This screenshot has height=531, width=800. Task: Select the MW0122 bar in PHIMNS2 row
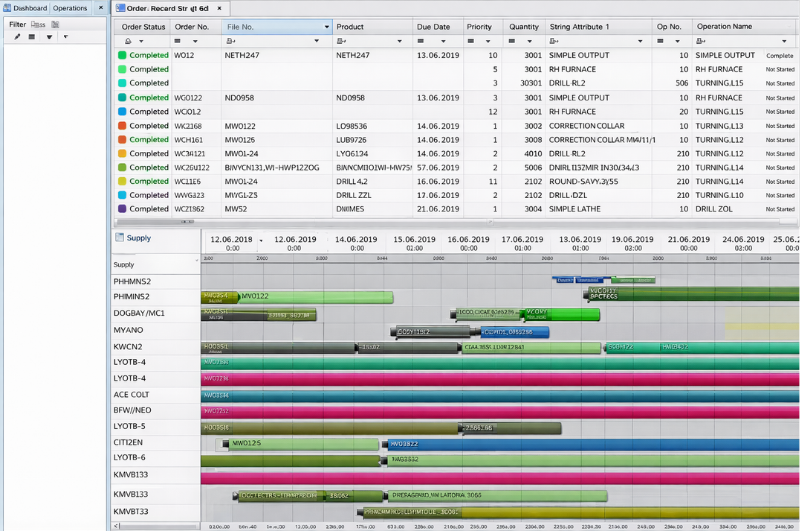click(x=315, y=297)
